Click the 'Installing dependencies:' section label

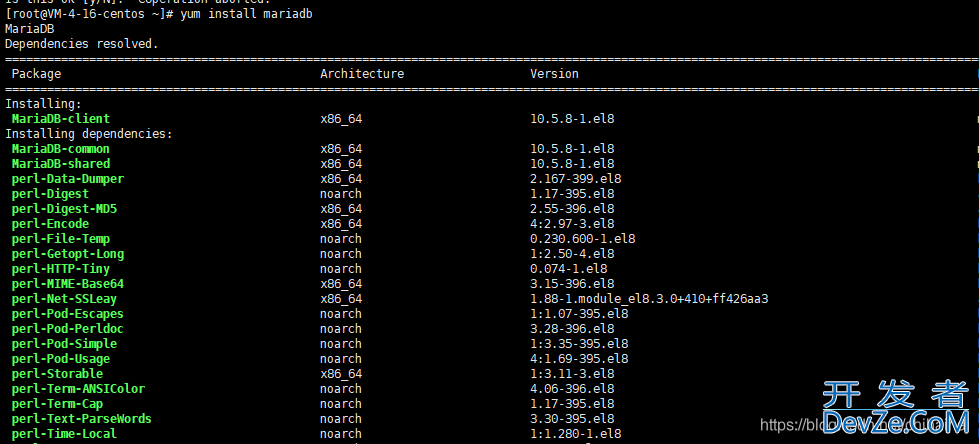[89, 134]
